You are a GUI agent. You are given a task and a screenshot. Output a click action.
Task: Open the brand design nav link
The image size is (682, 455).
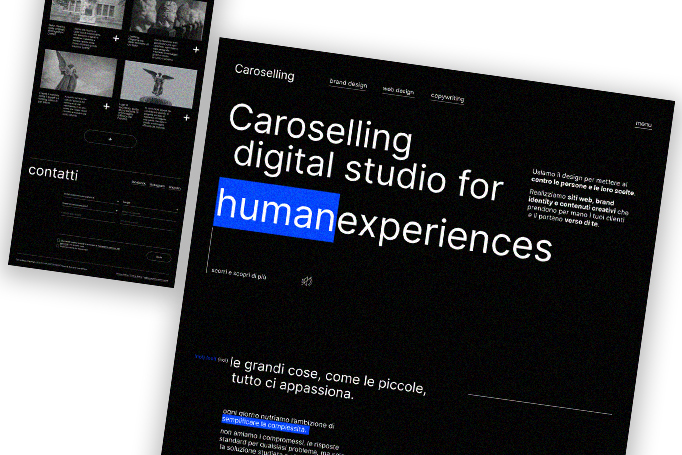(x=348, y=84)
